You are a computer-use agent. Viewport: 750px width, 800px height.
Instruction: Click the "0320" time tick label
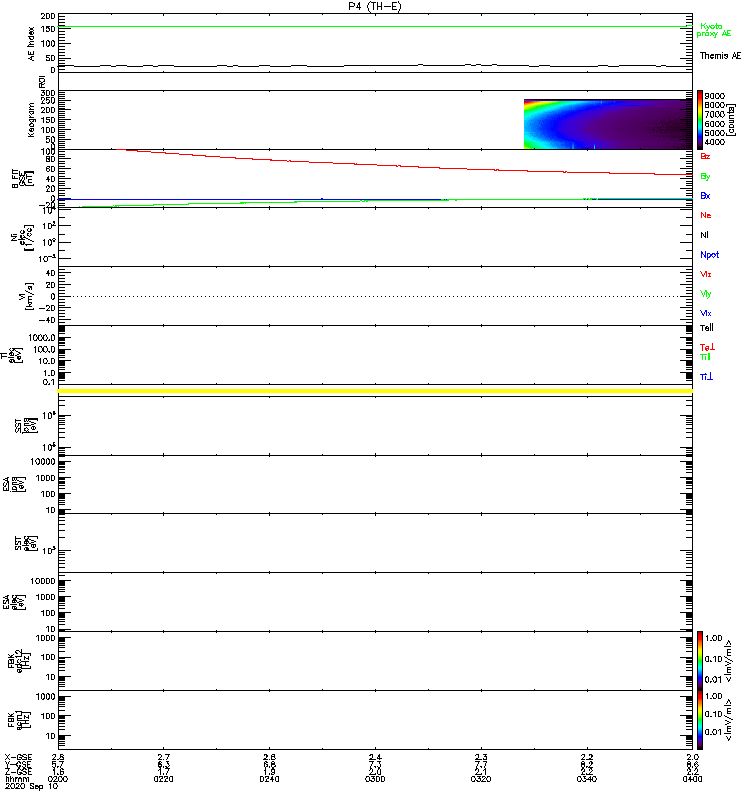(x=481, y=779)
